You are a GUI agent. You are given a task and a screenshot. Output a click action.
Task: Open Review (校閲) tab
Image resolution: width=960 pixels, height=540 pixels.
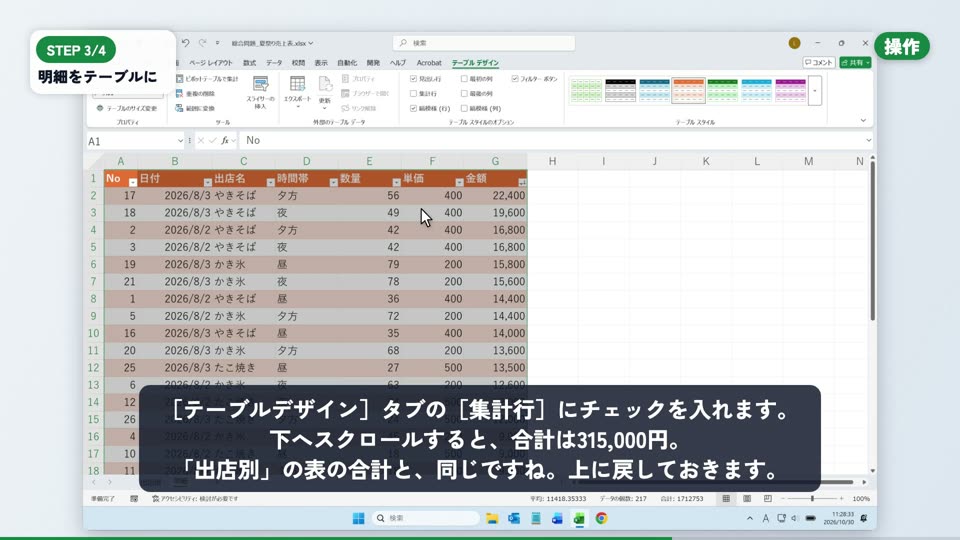coord(298,62)
